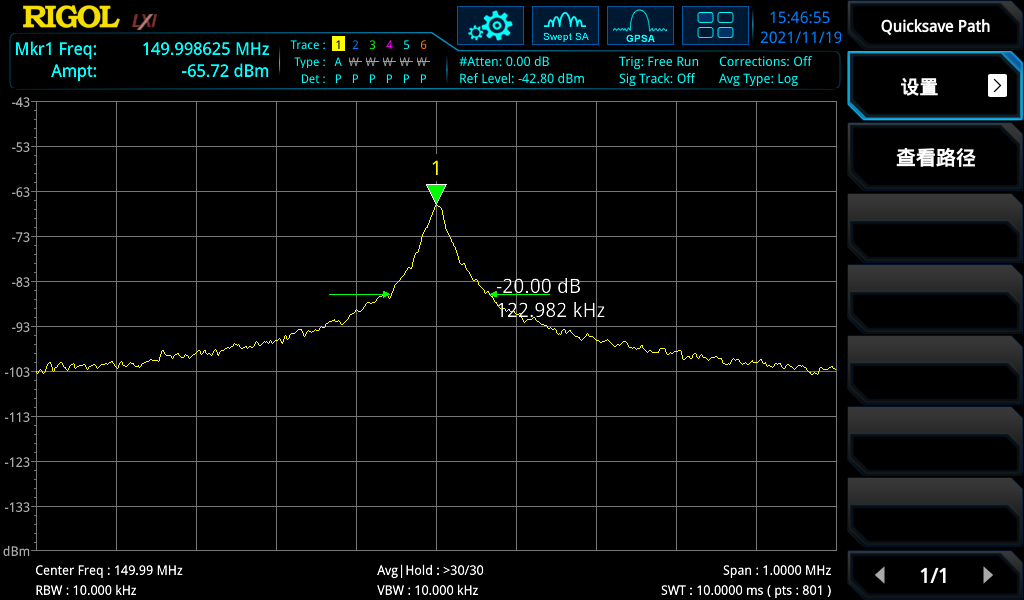The width and height of the screenshot is (1024, 600).
Task: Select trace 1 yellow indicator
Action: [x=338, y=45]
